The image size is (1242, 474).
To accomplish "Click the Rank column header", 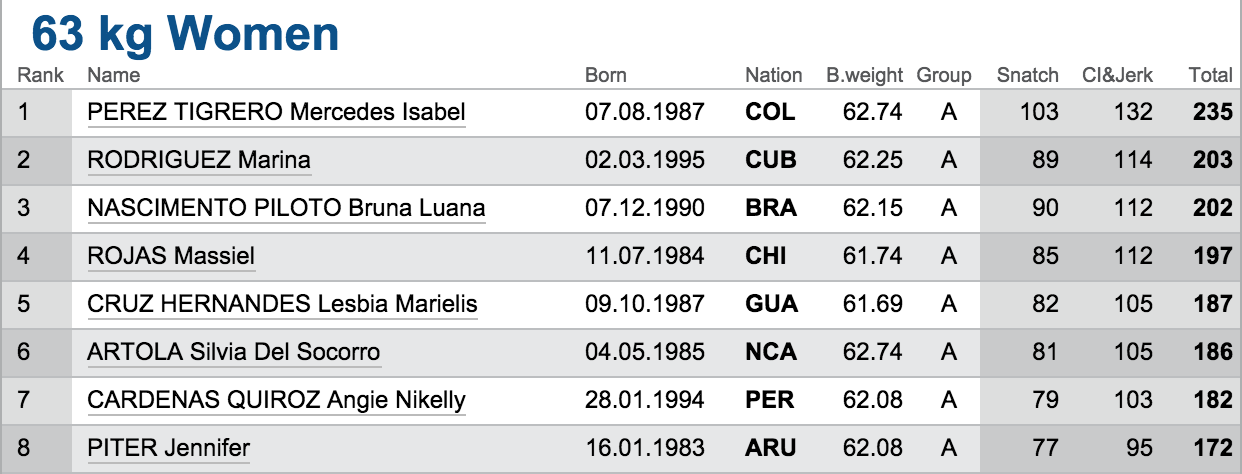I will click(41, 75).
